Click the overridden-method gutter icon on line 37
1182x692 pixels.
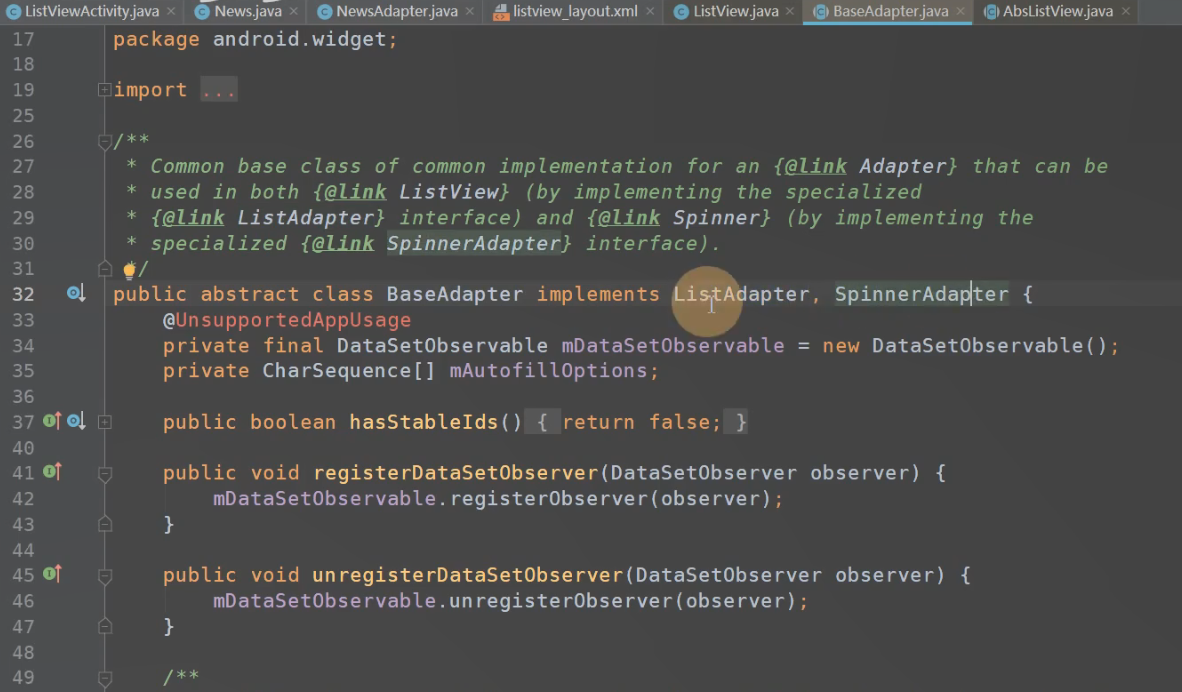[x=75, y=421]
